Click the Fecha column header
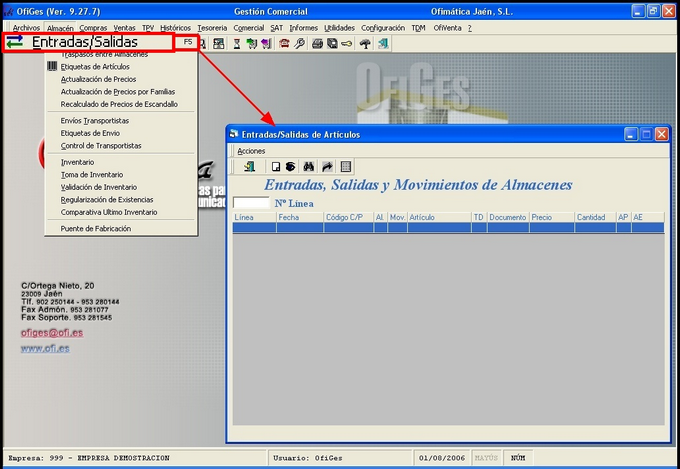680x469 pixels. [x=300, y=217]
